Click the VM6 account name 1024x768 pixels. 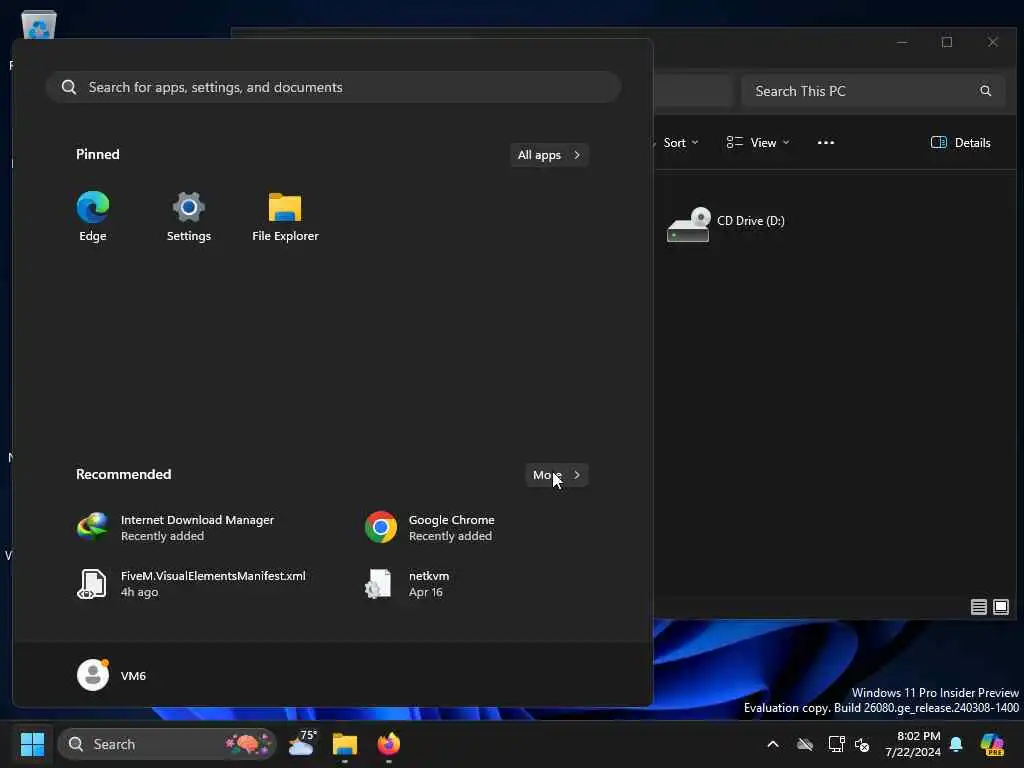133,676
